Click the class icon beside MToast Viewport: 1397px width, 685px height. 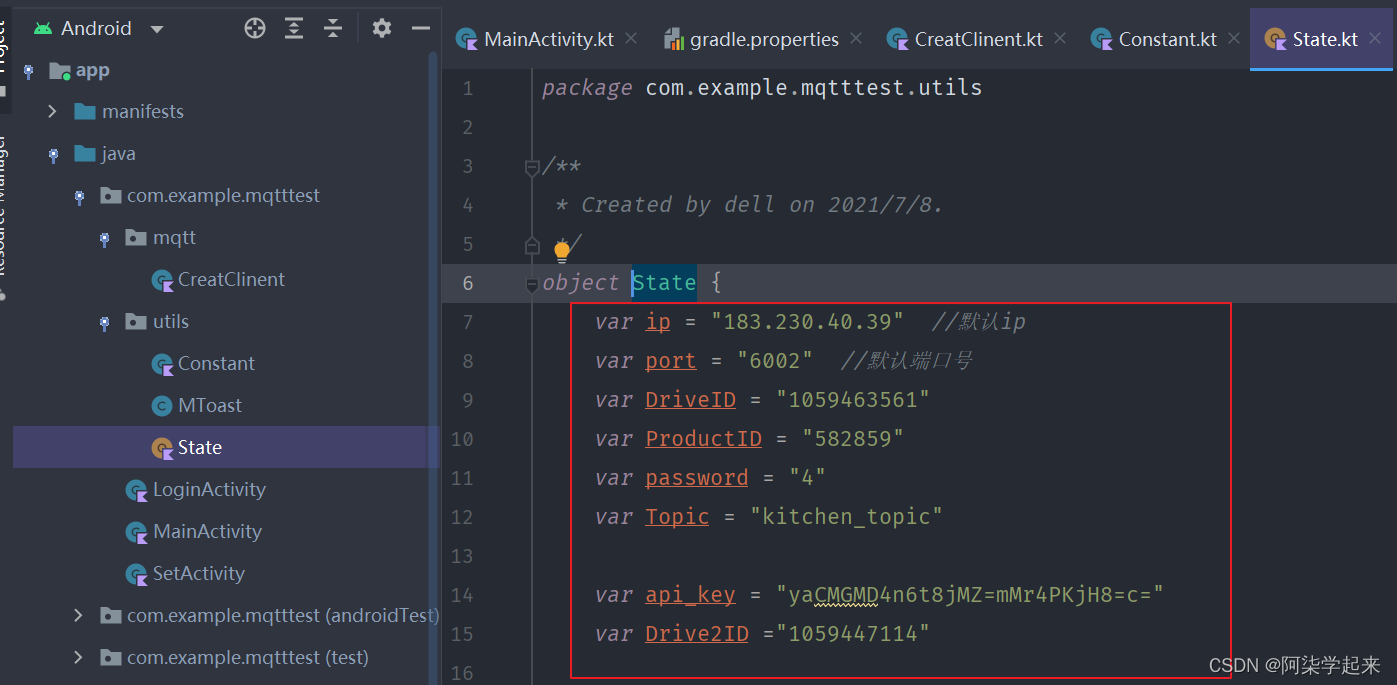(161, 406)
